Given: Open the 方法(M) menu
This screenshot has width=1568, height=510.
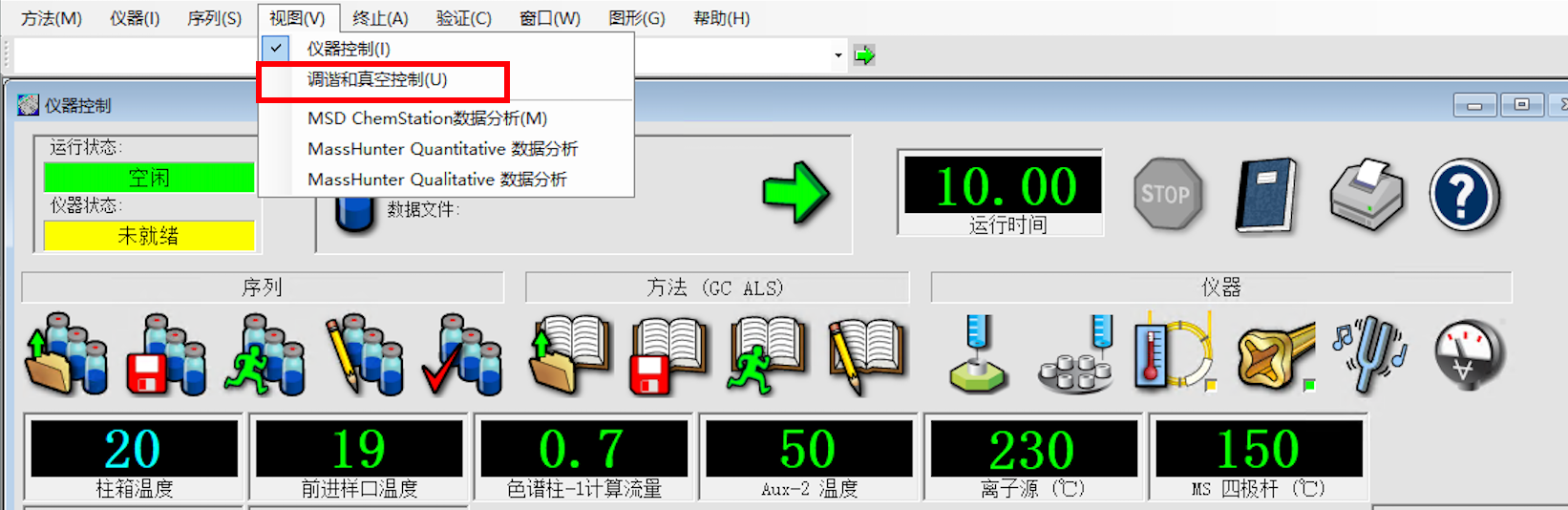Looking at the screenshot, I should tap(52, 18).
